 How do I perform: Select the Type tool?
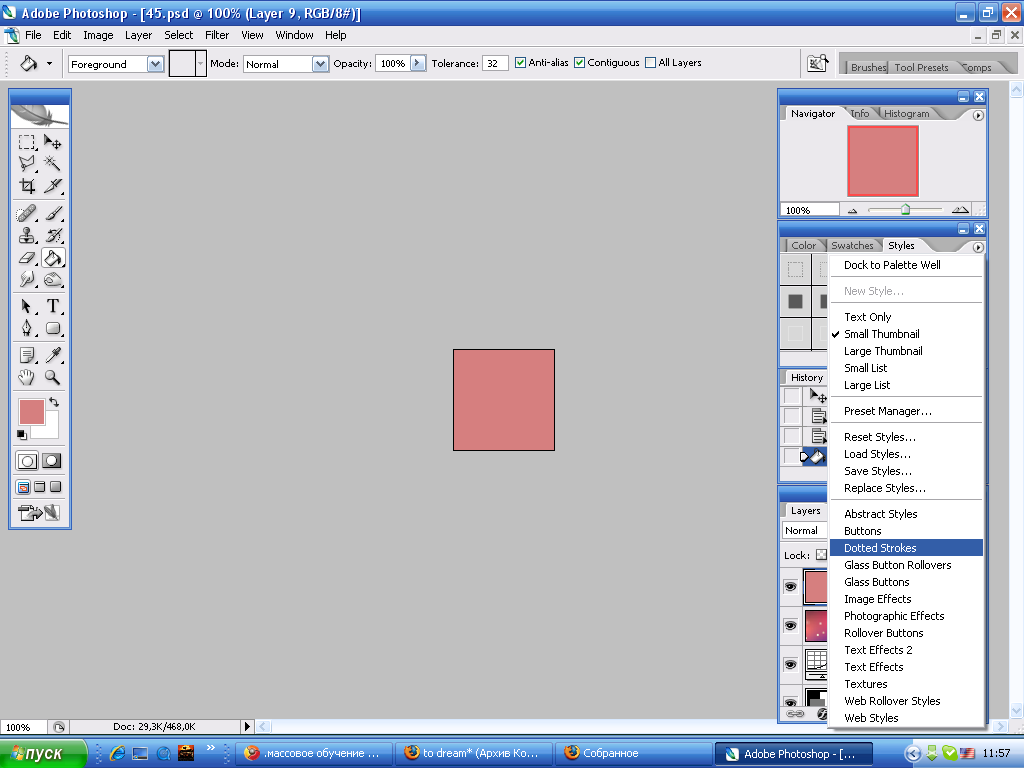pyautogui.click(x=53, y=306)
